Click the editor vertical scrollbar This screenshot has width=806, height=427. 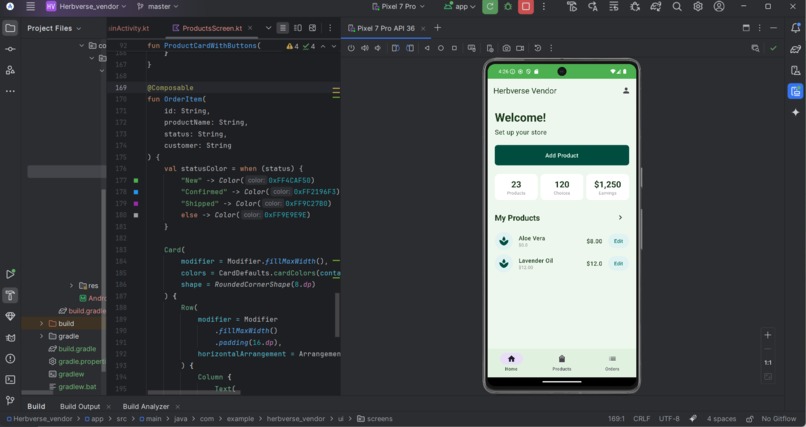pos(337,315)
